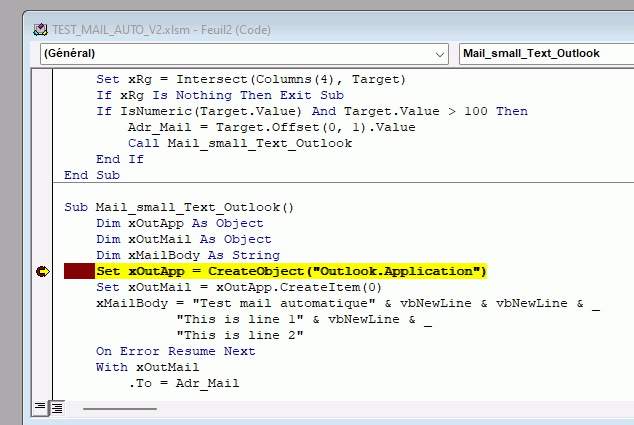This screenshot has height=425, width=634.
Task: Click the "This is line 2" string
Action: [240, 335]
